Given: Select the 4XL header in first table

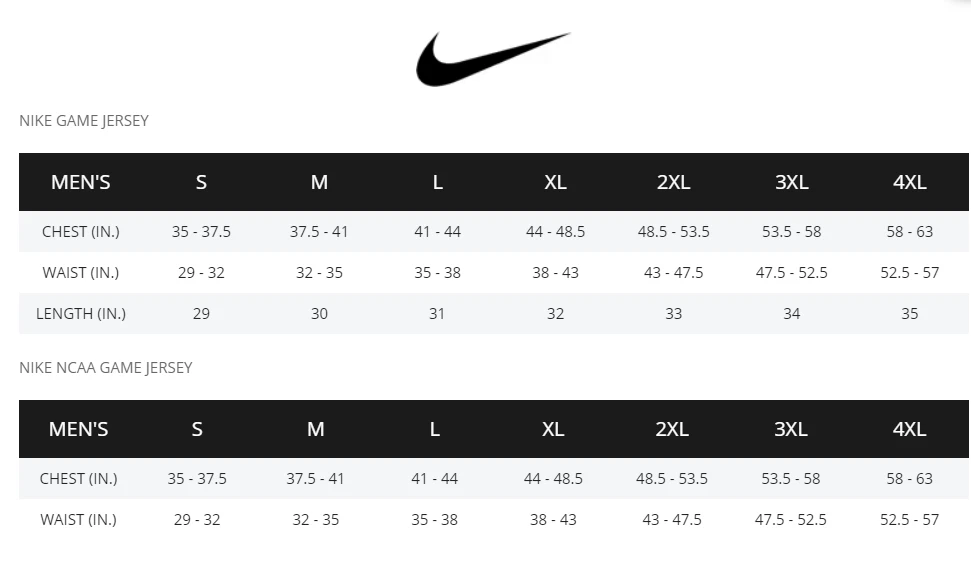Looking at the screenshot, I should [x=909, y=182].
